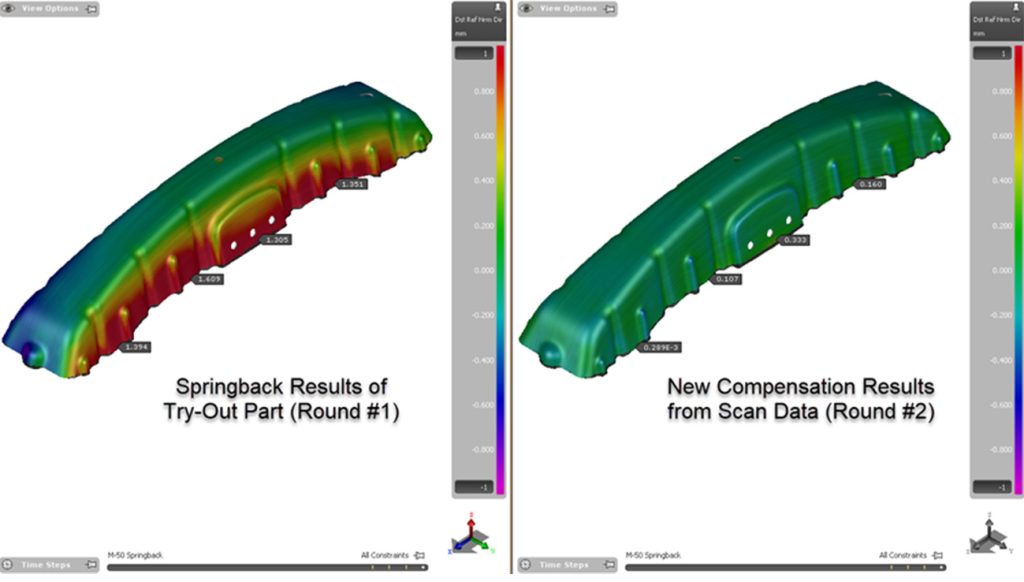The image size is (1024, 582).
Task: Pin the left View Options panel
Action: (x=92, y=8)
